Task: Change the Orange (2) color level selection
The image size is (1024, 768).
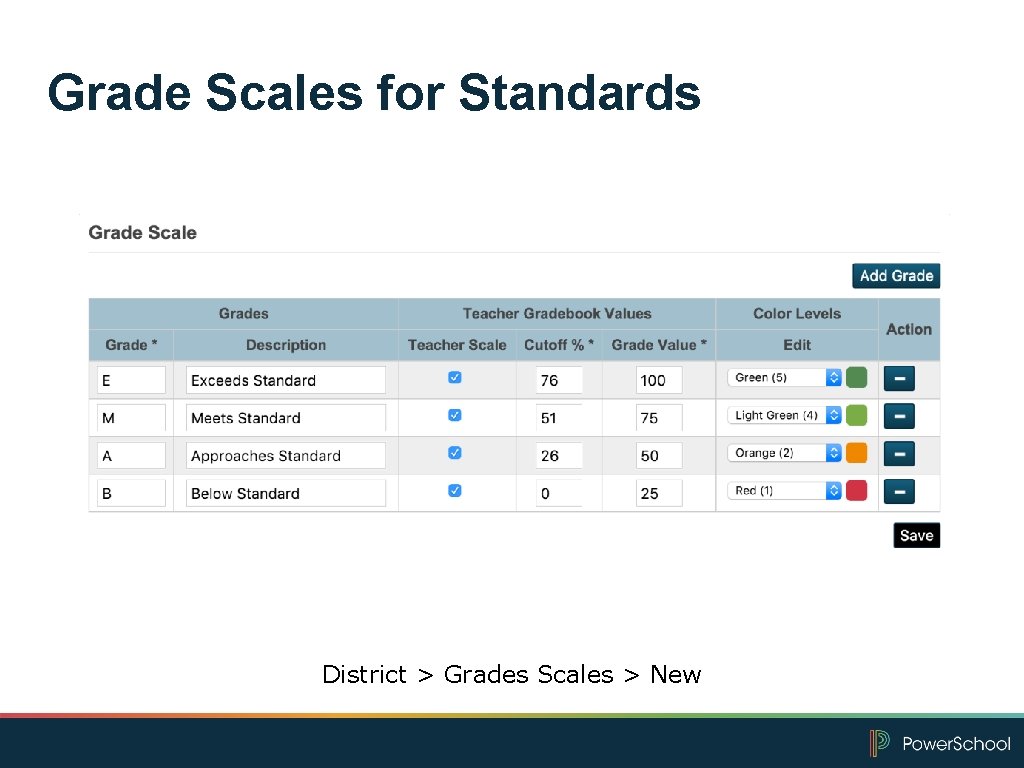Action: [x=835, y=452]
